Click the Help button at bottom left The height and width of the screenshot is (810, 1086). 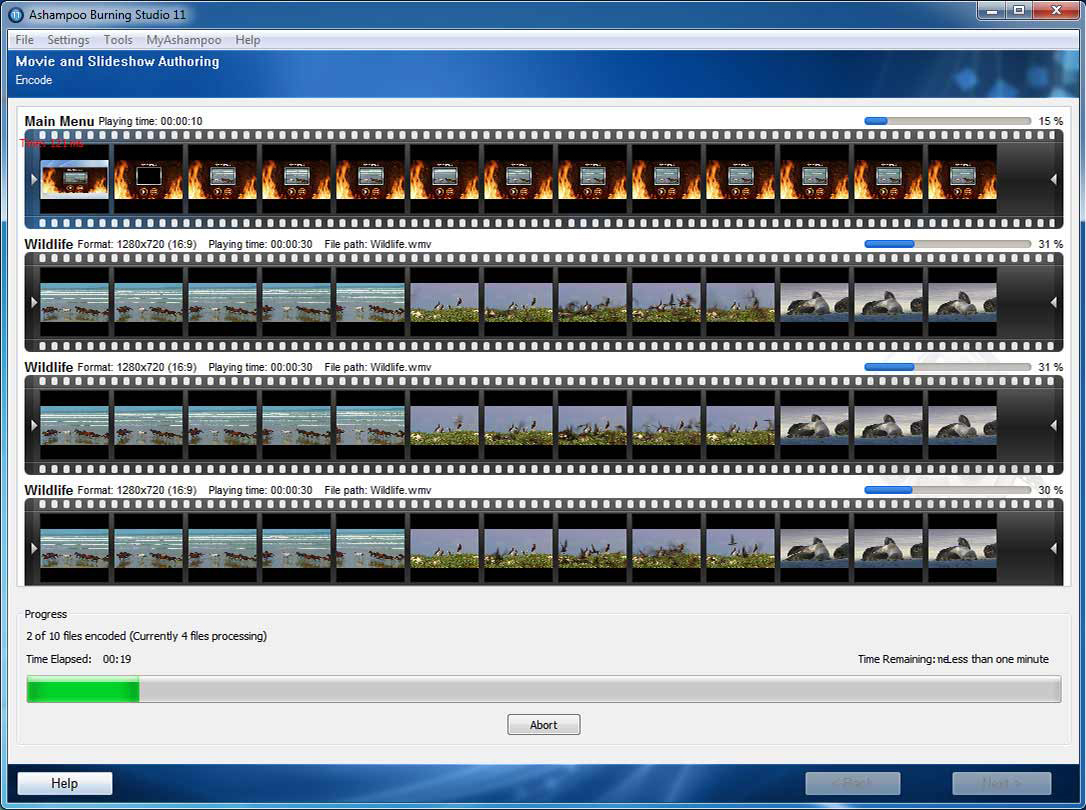(65, 783)
